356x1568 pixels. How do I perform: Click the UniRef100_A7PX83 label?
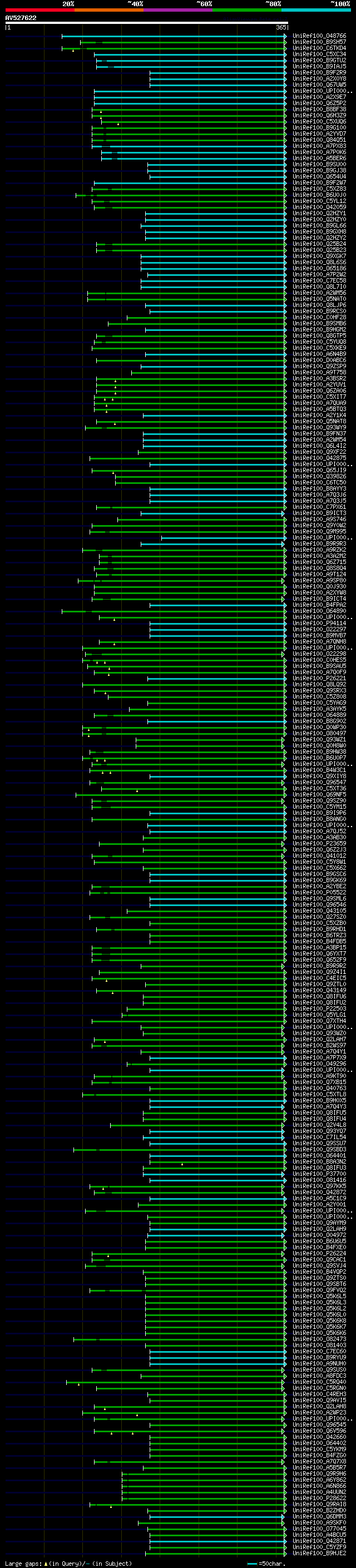coord(319,146)
